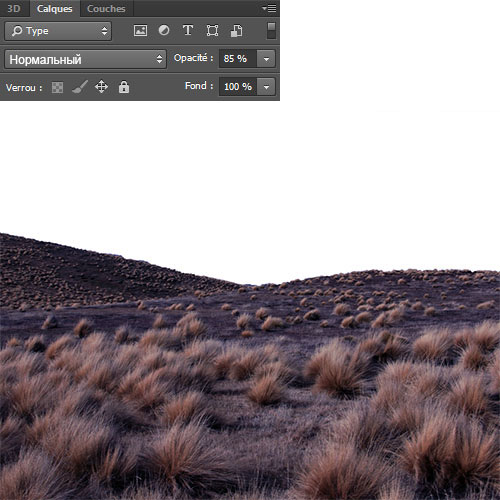Open the Couches tab

tap(106, 8)
